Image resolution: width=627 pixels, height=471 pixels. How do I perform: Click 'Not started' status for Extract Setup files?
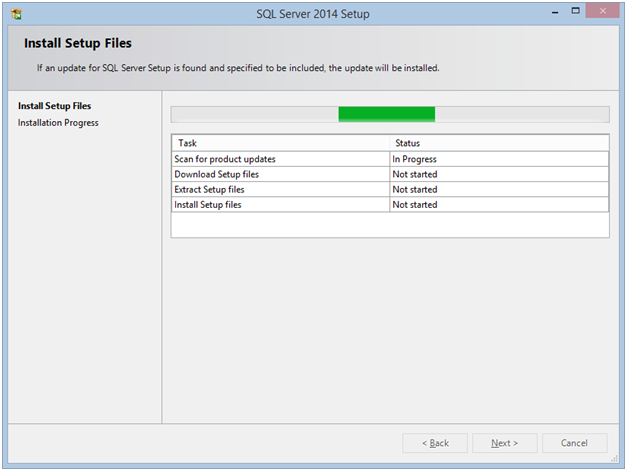point(499,190)
